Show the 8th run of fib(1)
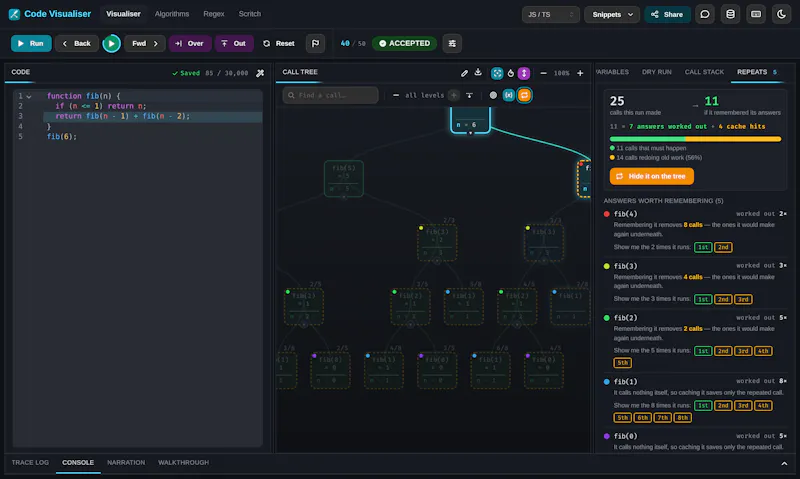This screenshot has height=479, width=800. [x=682, y=418]
